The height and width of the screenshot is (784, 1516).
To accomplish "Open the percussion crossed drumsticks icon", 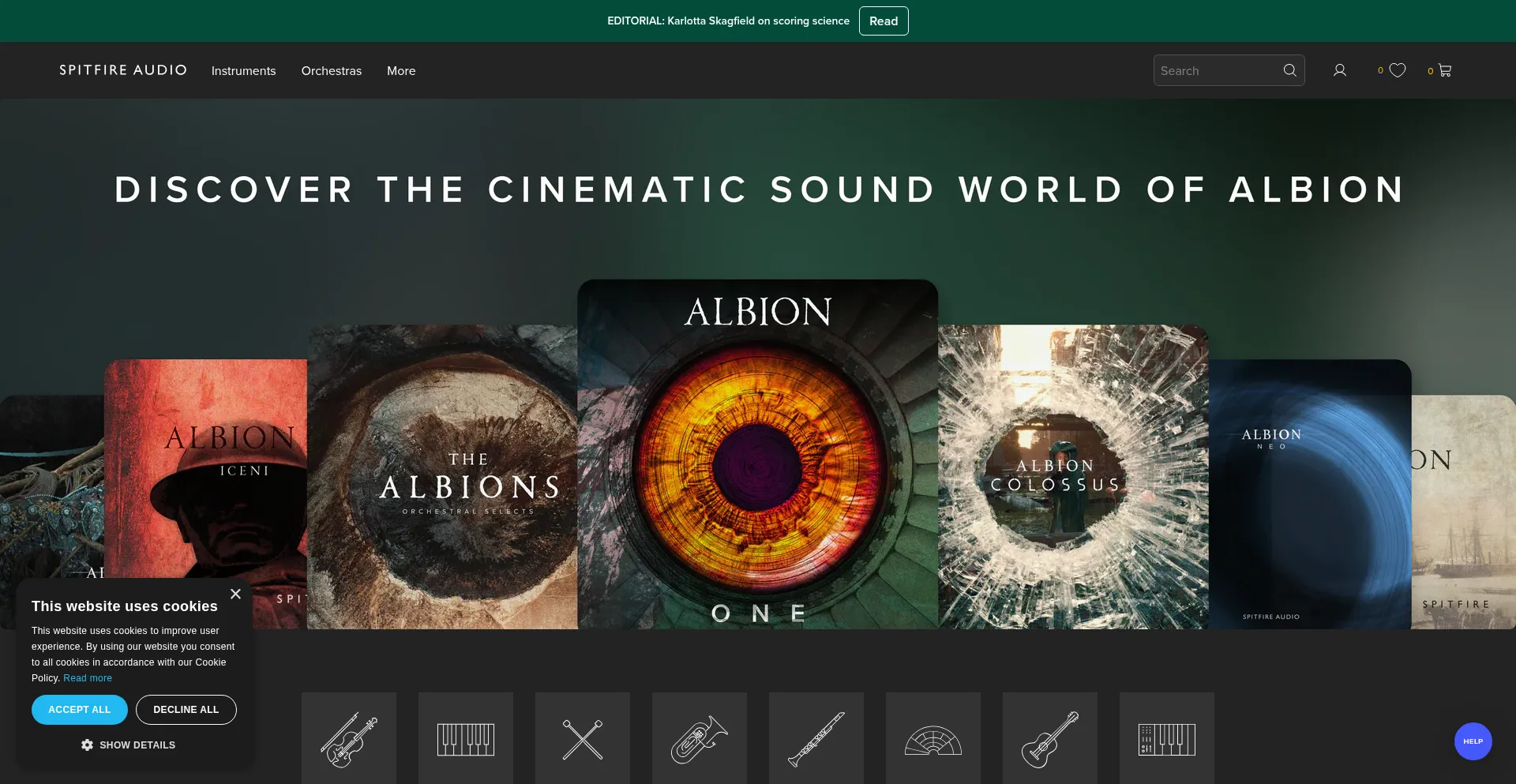I will click(x=583, y=738).
